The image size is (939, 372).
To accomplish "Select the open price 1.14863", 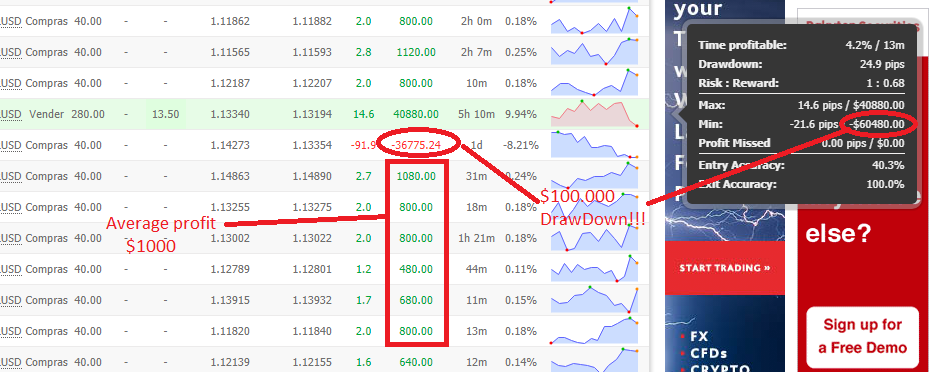I will 230,176.
